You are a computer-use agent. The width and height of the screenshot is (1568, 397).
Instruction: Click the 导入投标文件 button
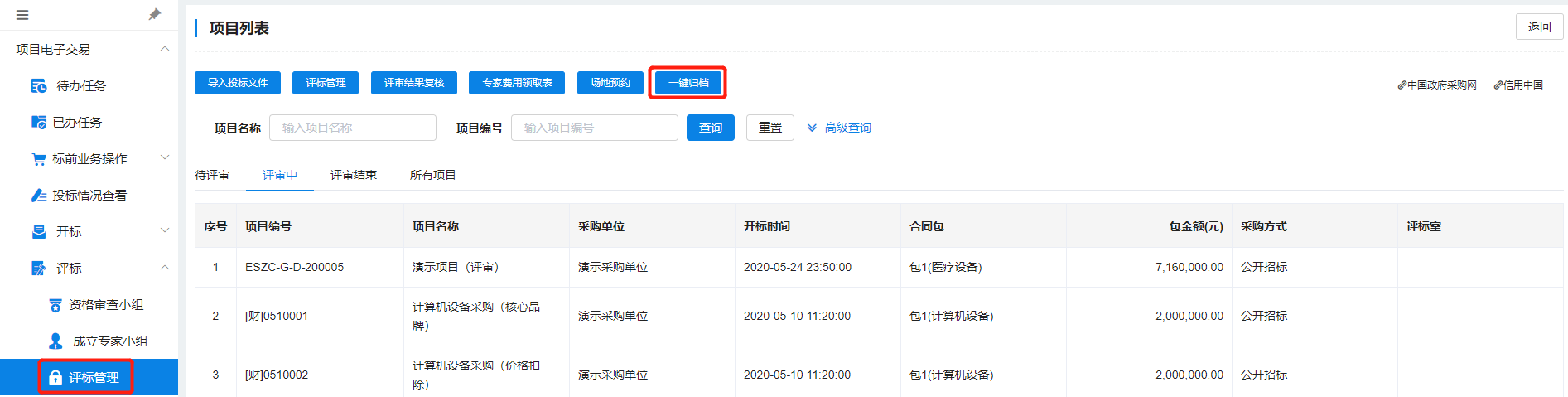(x=238, y=83)
